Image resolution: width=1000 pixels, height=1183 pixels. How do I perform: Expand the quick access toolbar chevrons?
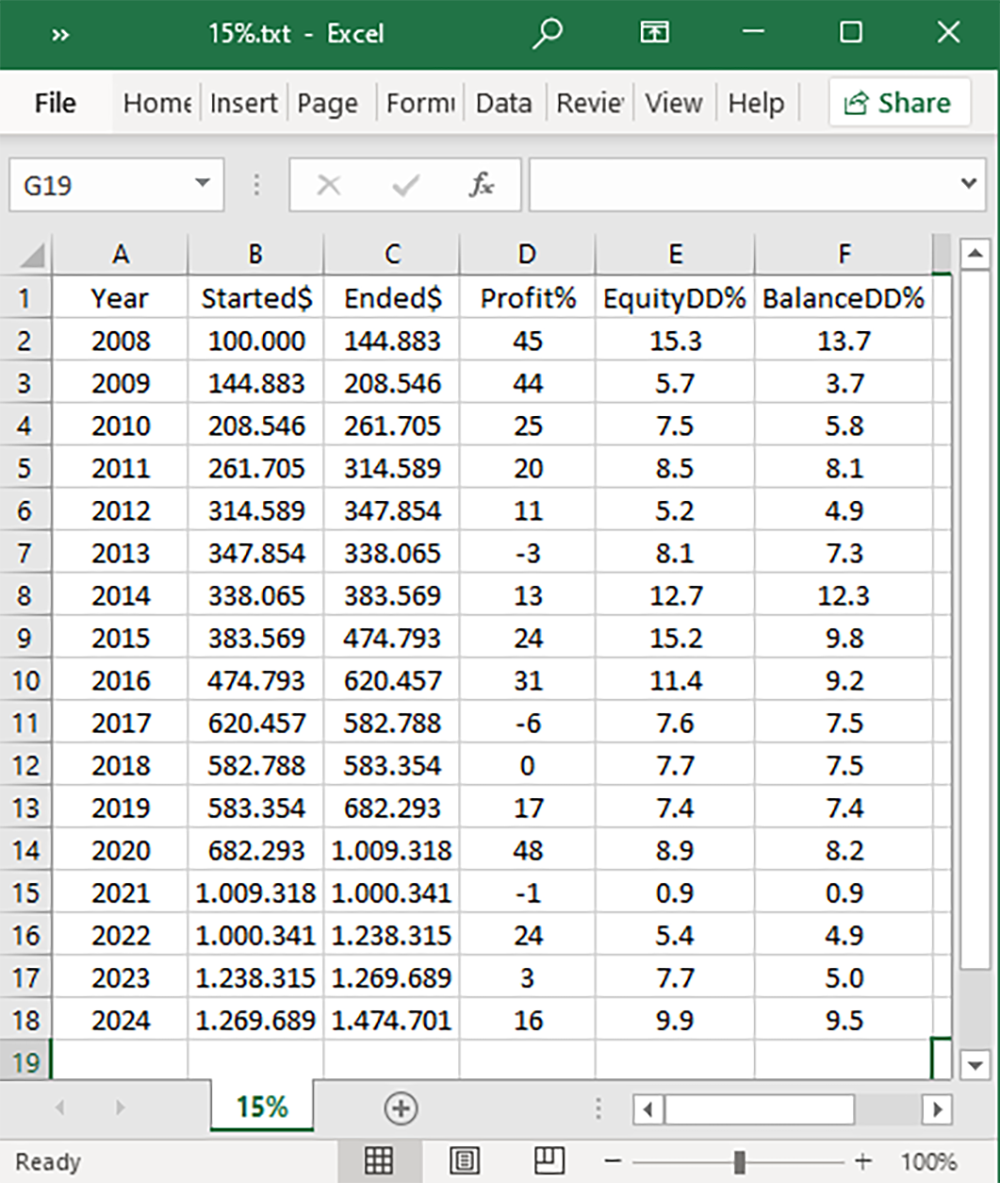coord(60,34)
